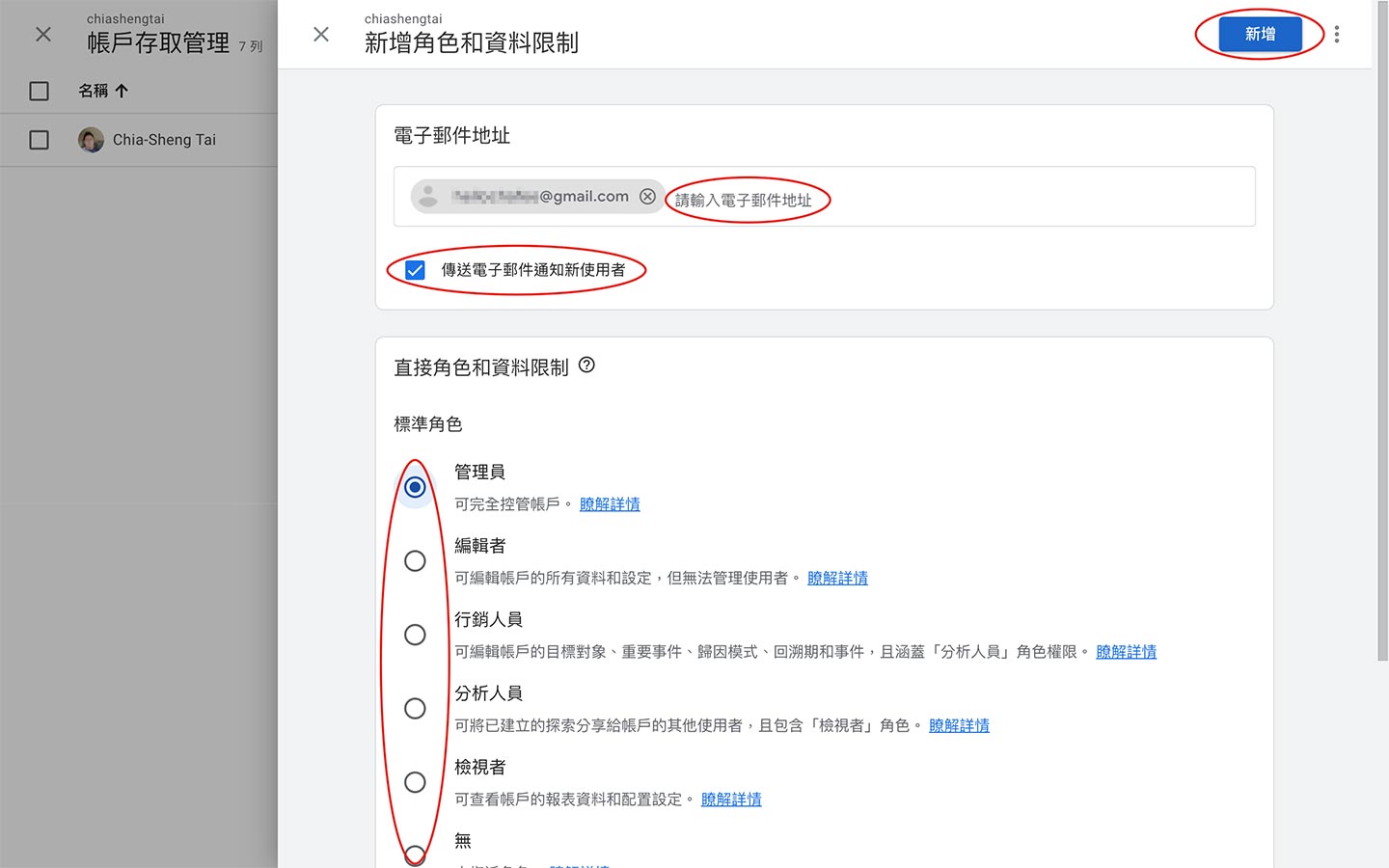Click the help icon beside 直接角色和資料限制

tap(588, 366)
